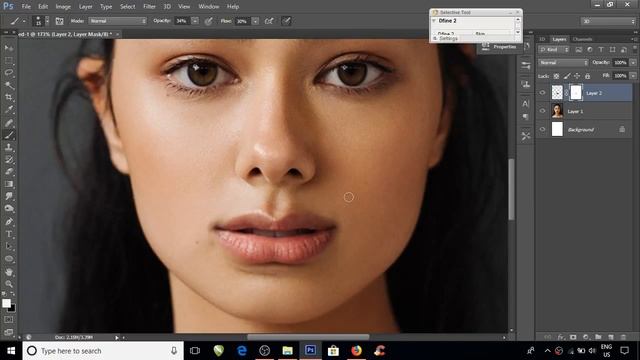Open File Explorer from the taskbar
The image size is (640, 360).
tap(287, 351)
